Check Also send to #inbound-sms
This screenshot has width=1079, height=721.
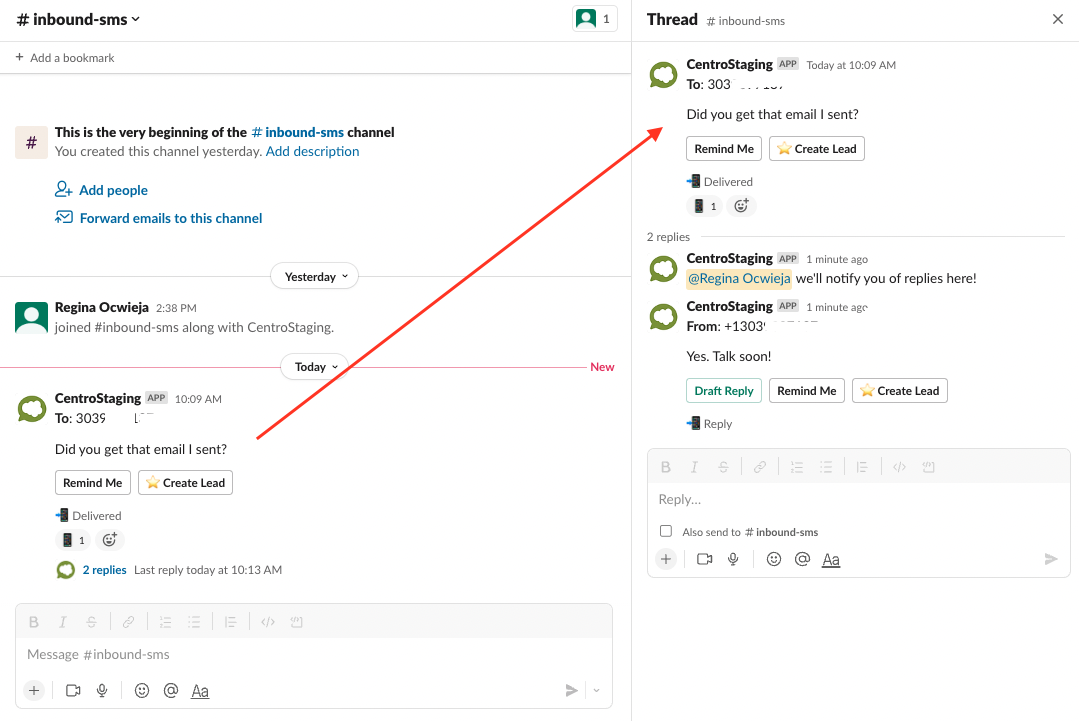(665, 531)
